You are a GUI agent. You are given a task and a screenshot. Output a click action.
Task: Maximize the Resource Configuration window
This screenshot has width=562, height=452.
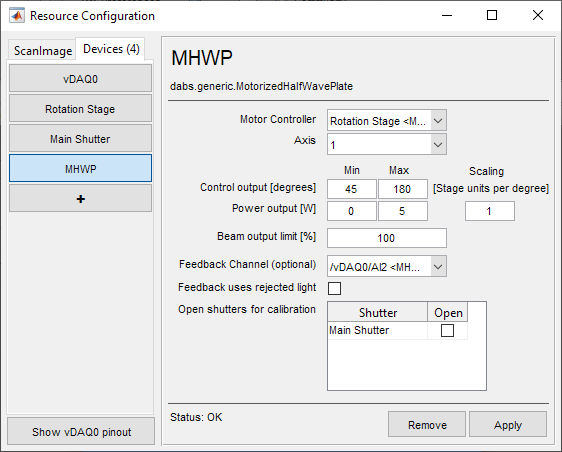click(x=492, y=15)
